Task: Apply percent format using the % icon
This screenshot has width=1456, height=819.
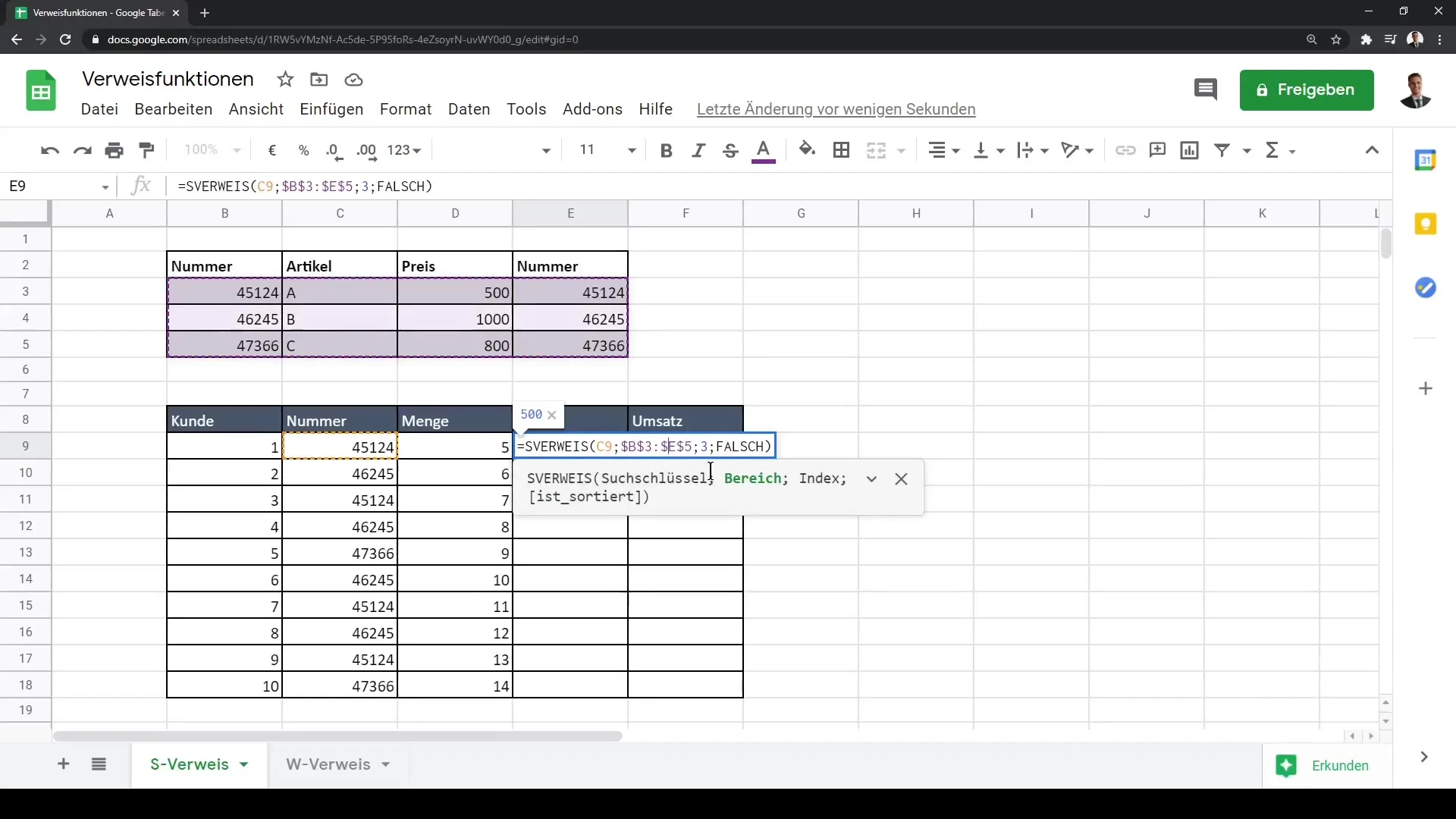Action: [x=304, y=150]
